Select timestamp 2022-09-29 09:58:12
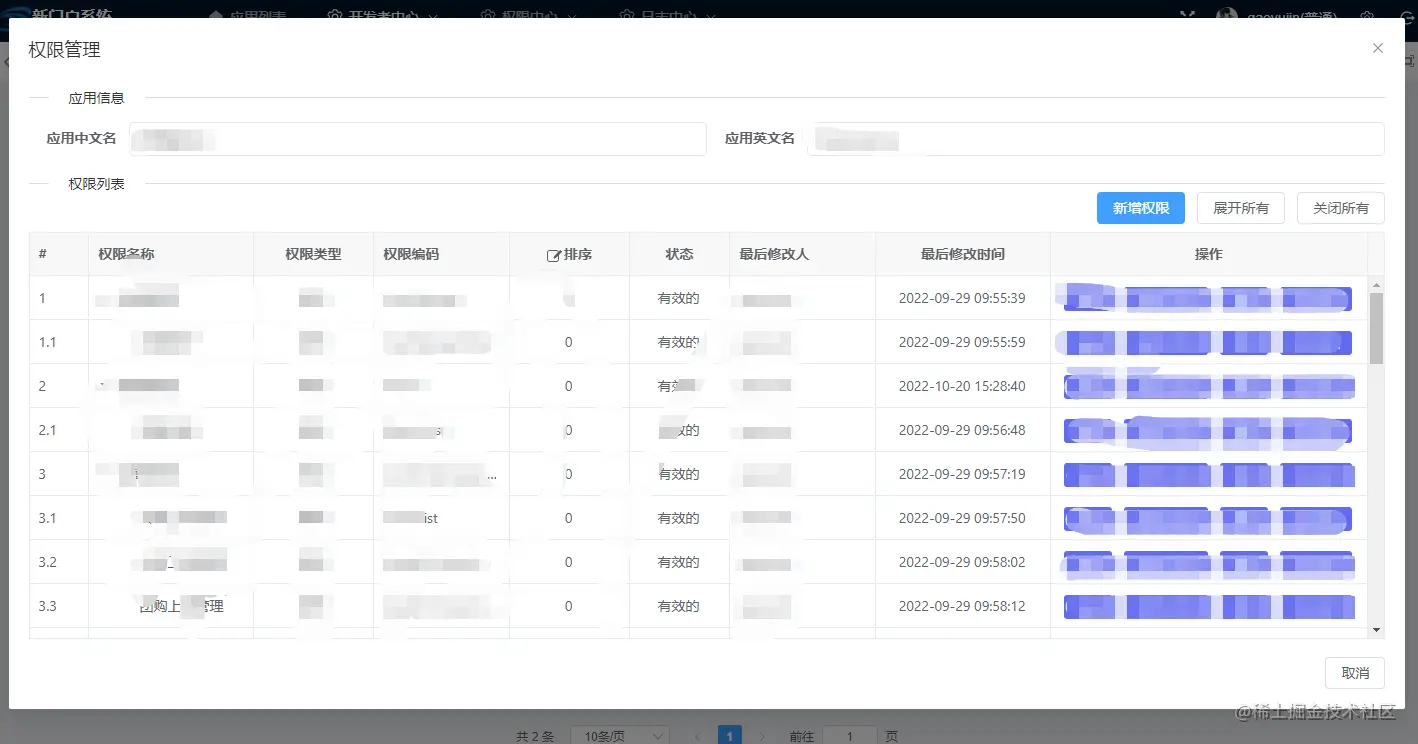 click(x=962, y=606)
